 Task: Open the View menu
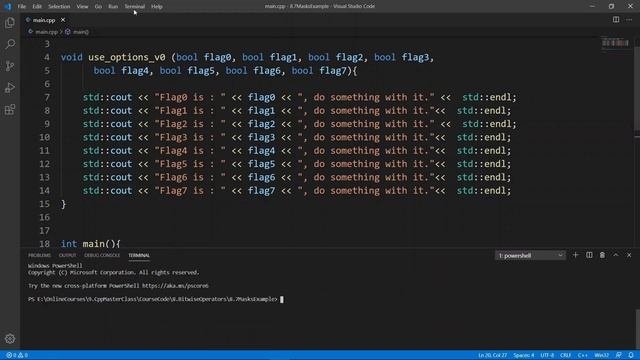pyautogui.click(x=82, y=7)
